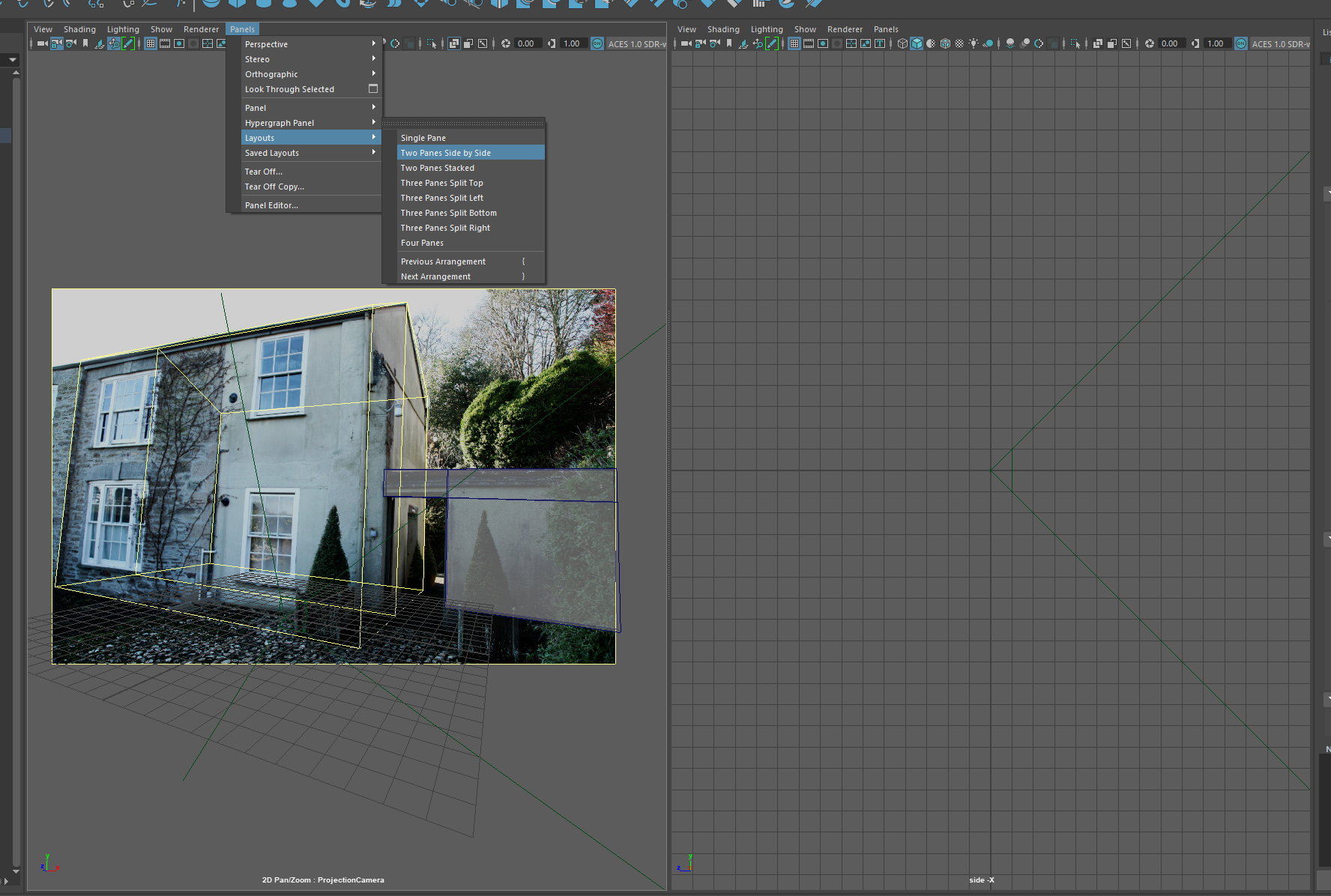Toggle Grid display in left viewport toolbar
The width and height of the screenshot is (1331, 896).
(151, 43)
